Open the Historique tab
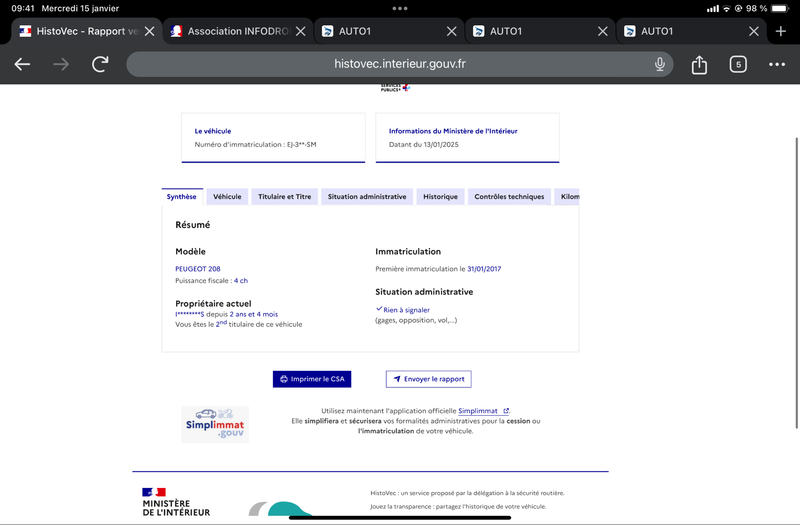Screen dimensions: 800x525 click(x=440, y=196)
